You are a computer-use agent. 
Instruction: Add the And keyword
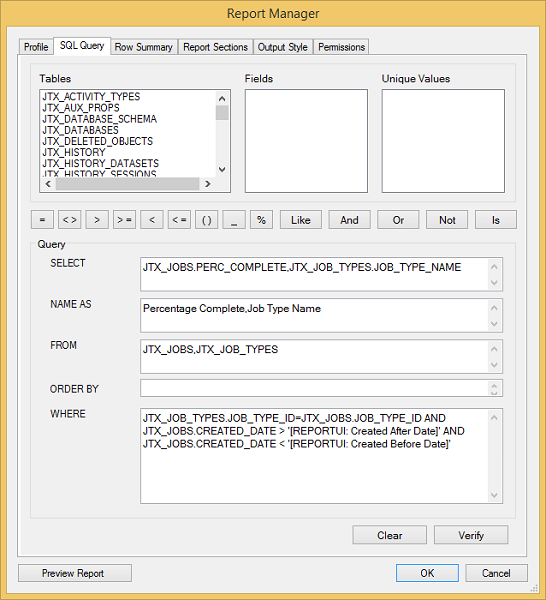tap(349, 220)
